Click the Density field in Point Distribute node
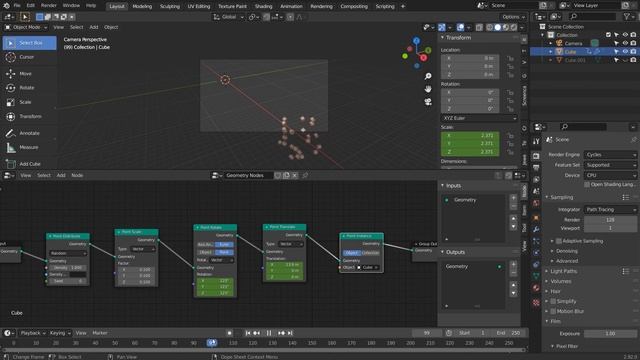The height and width of the screenshot is (360, 640). point(68,268)
